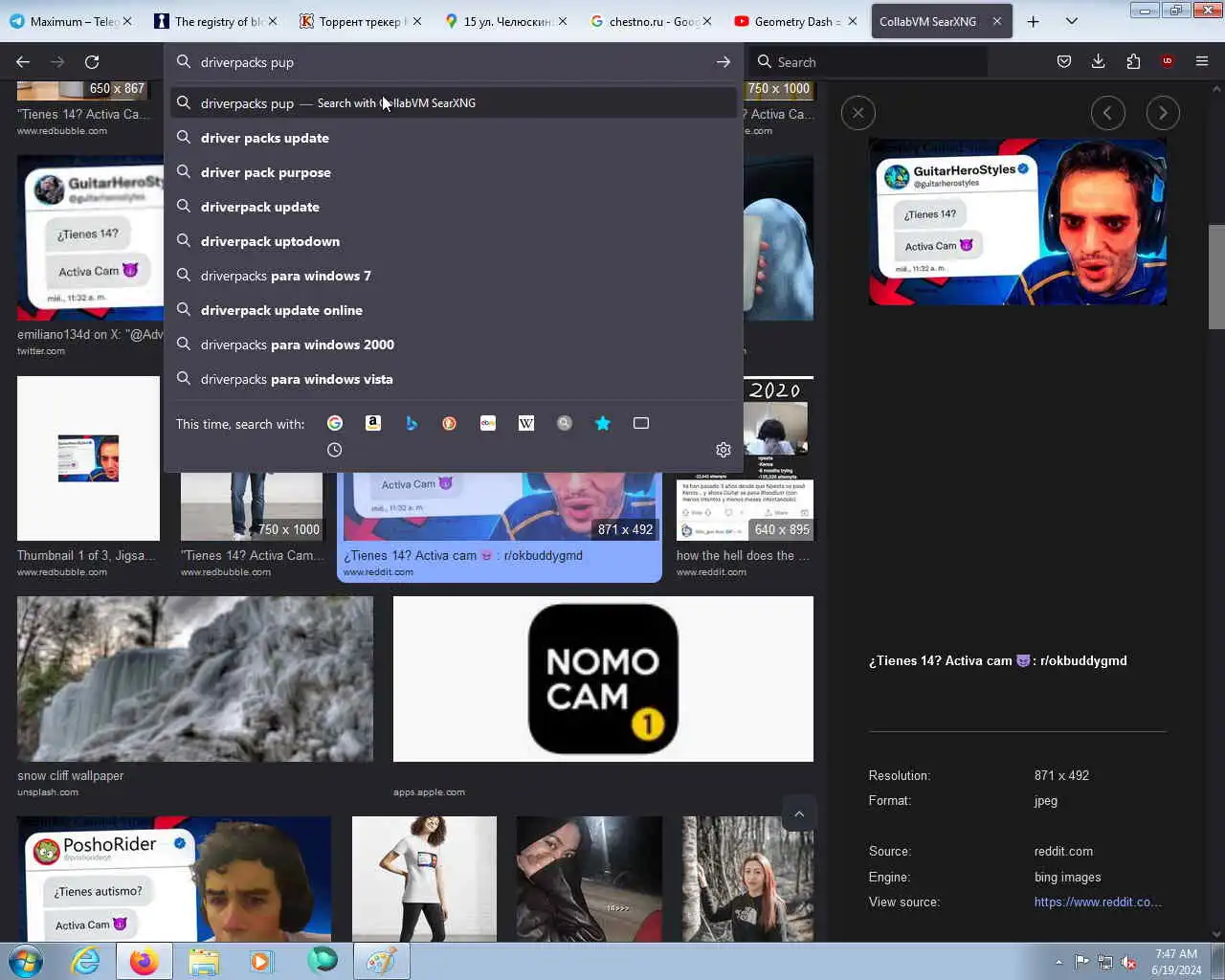Image resolution: width=1225 pixels, height=980 pixels.
Task: Close the CollabVM SearXNG tab
Action: pyautogui.click(x=997, y=21)
